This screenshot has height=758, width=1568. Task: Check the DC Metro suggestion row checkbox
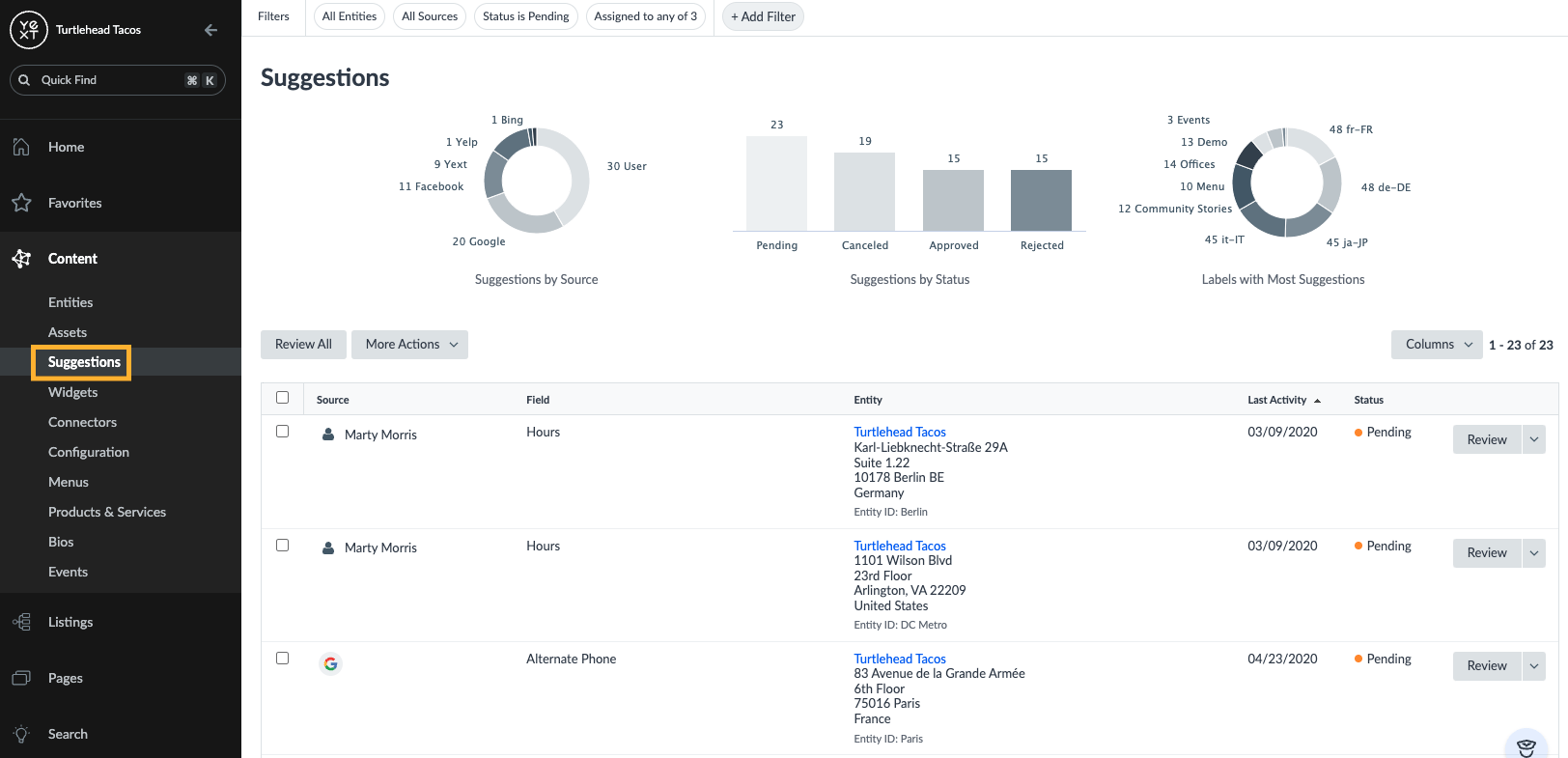pyautogui.click(x=282, y=545)
